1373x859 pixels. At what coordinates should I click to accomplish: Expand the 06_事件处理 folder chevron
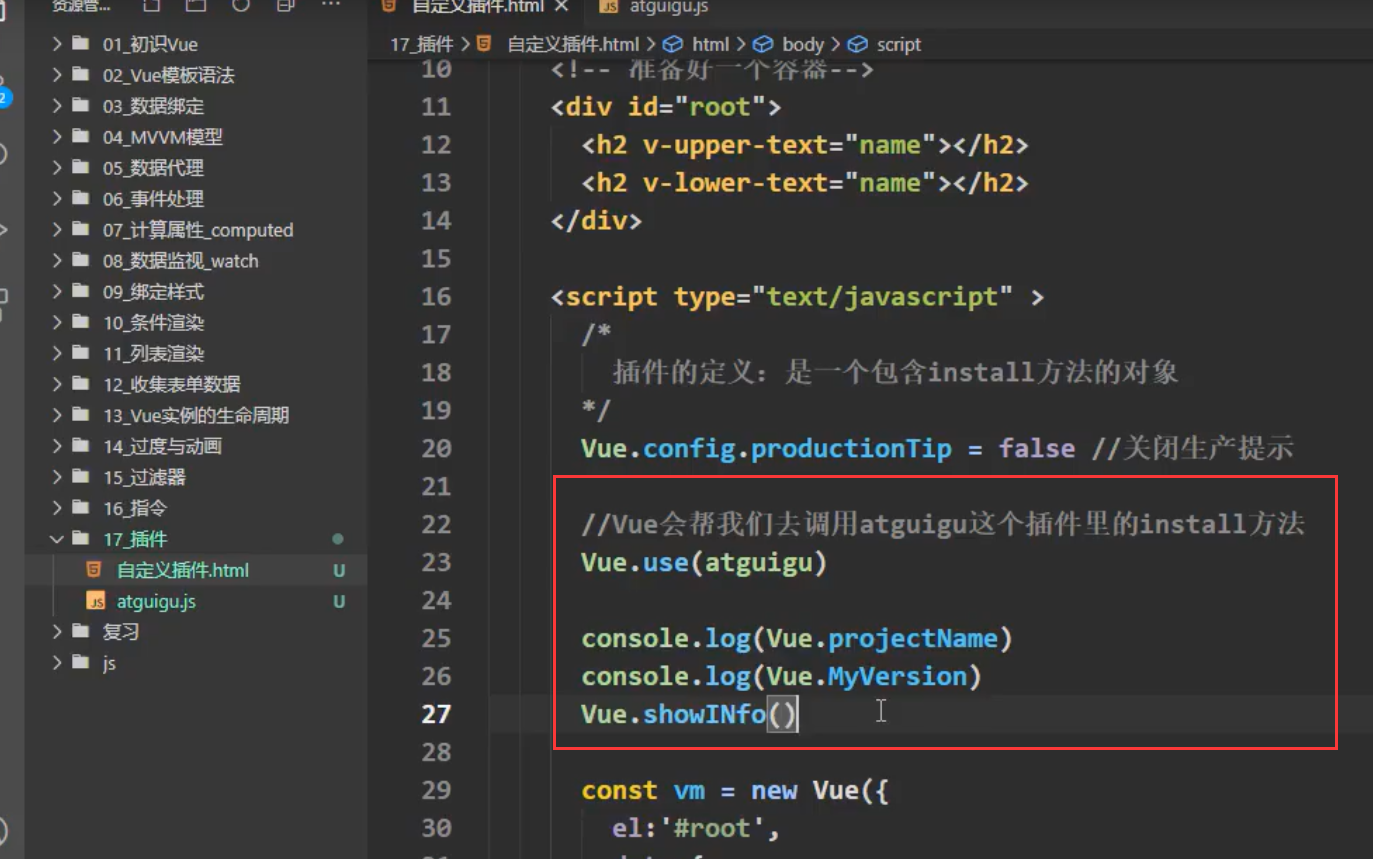[57, 199]
